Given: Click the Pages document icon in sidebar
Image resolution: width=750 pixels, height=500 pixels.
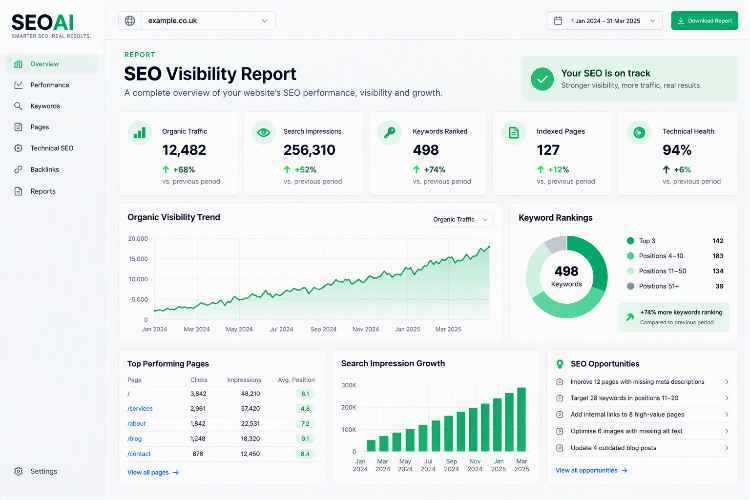Looking at the screenshot, I should coord(18,127).
